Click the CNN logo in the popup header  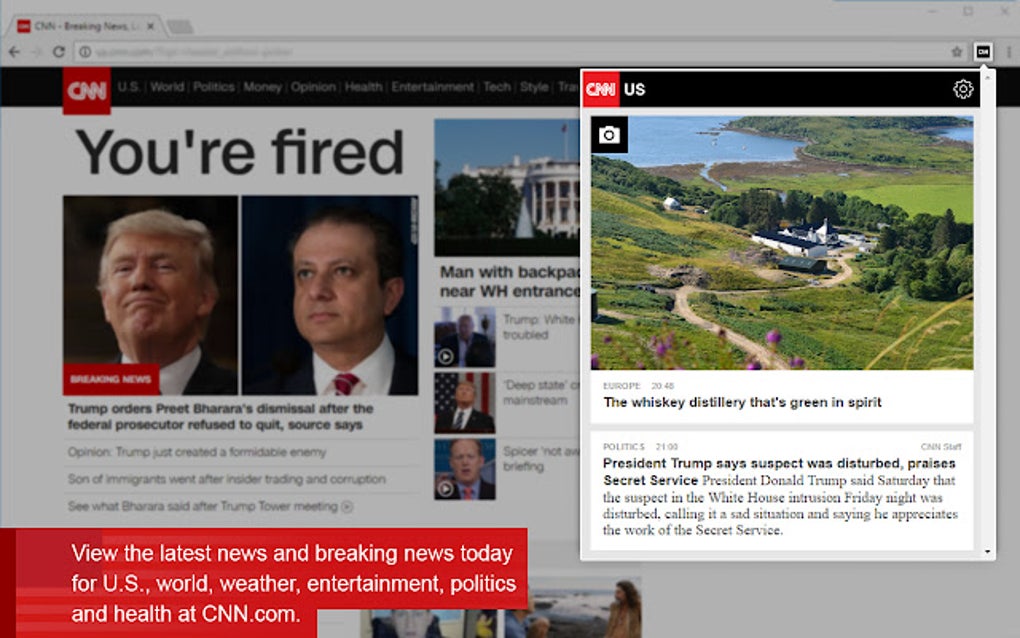click(x=600, y=89)
